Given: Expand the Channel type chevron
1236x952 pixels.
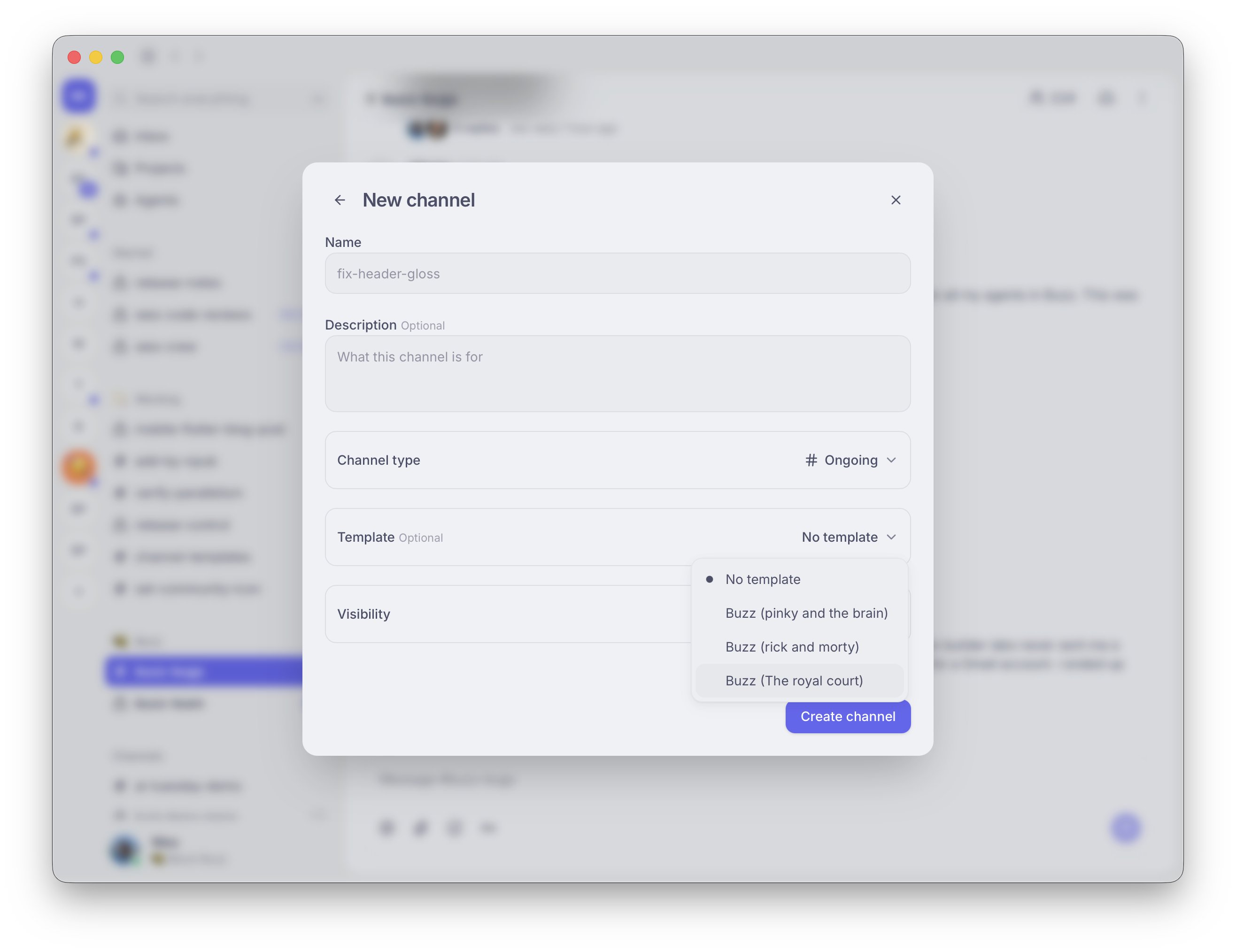Looking at the screenshot, I should (891, 460).
